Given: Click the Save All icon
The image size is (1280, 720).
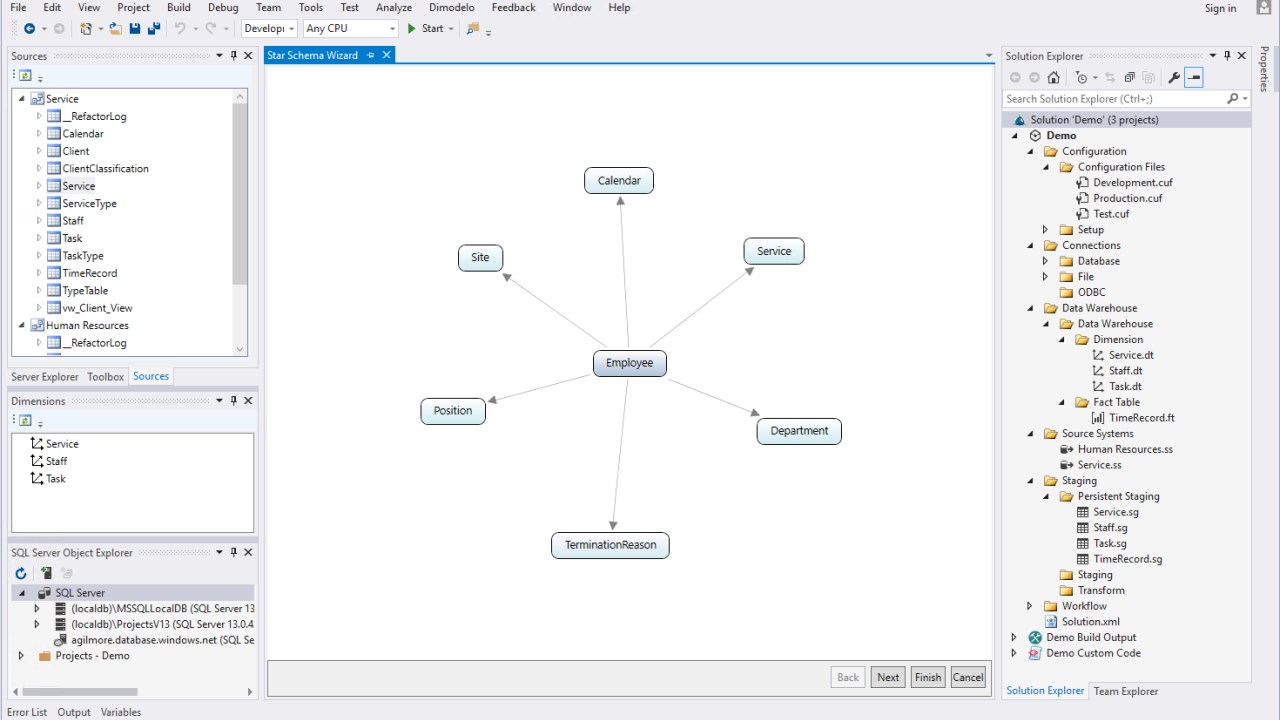Looking at the screenshot, I should pos(154,29).
